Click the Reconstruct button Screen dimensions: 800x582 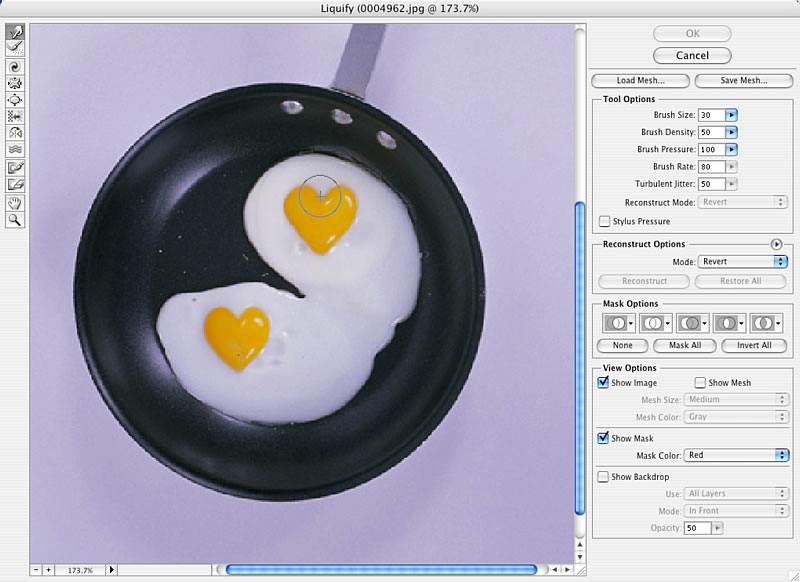(644, 281)
